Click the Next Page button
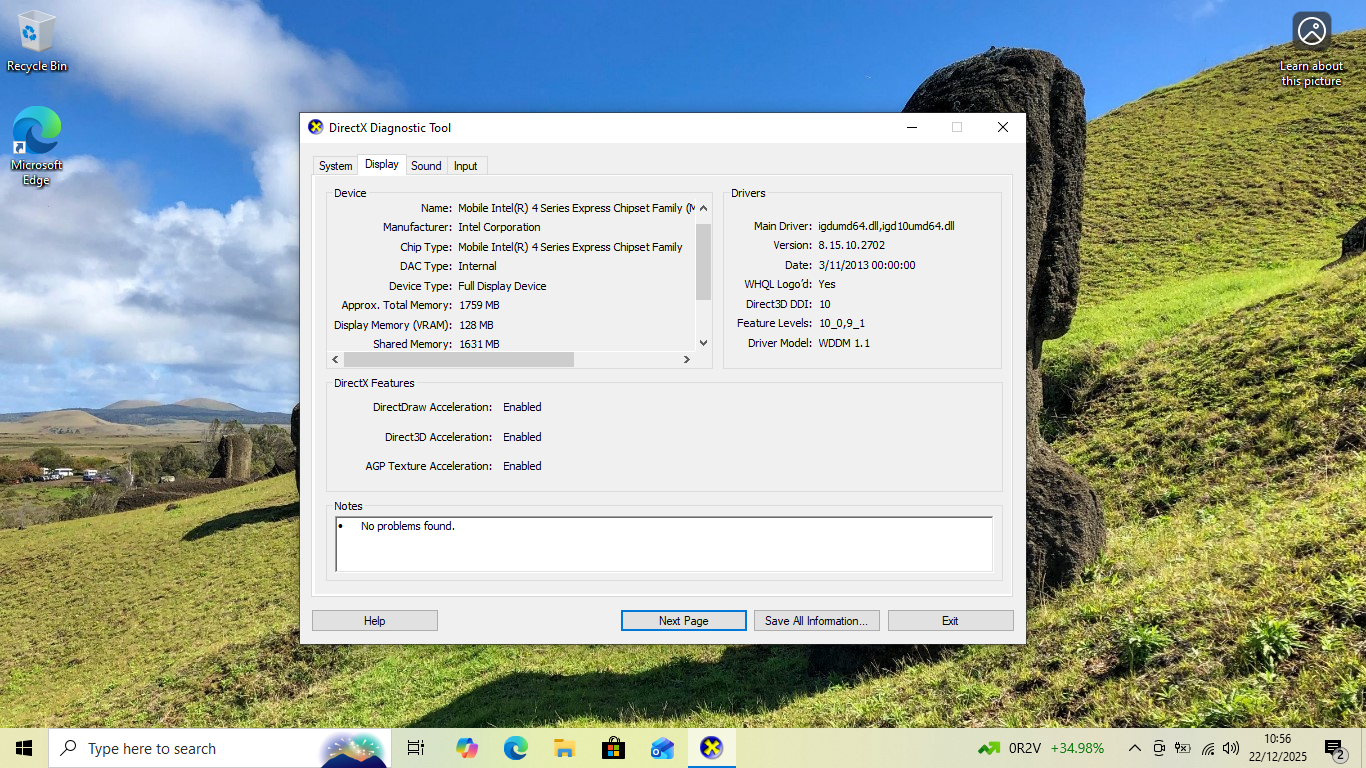Screen dimensions: 1366x768 click(x=683, y=621)
